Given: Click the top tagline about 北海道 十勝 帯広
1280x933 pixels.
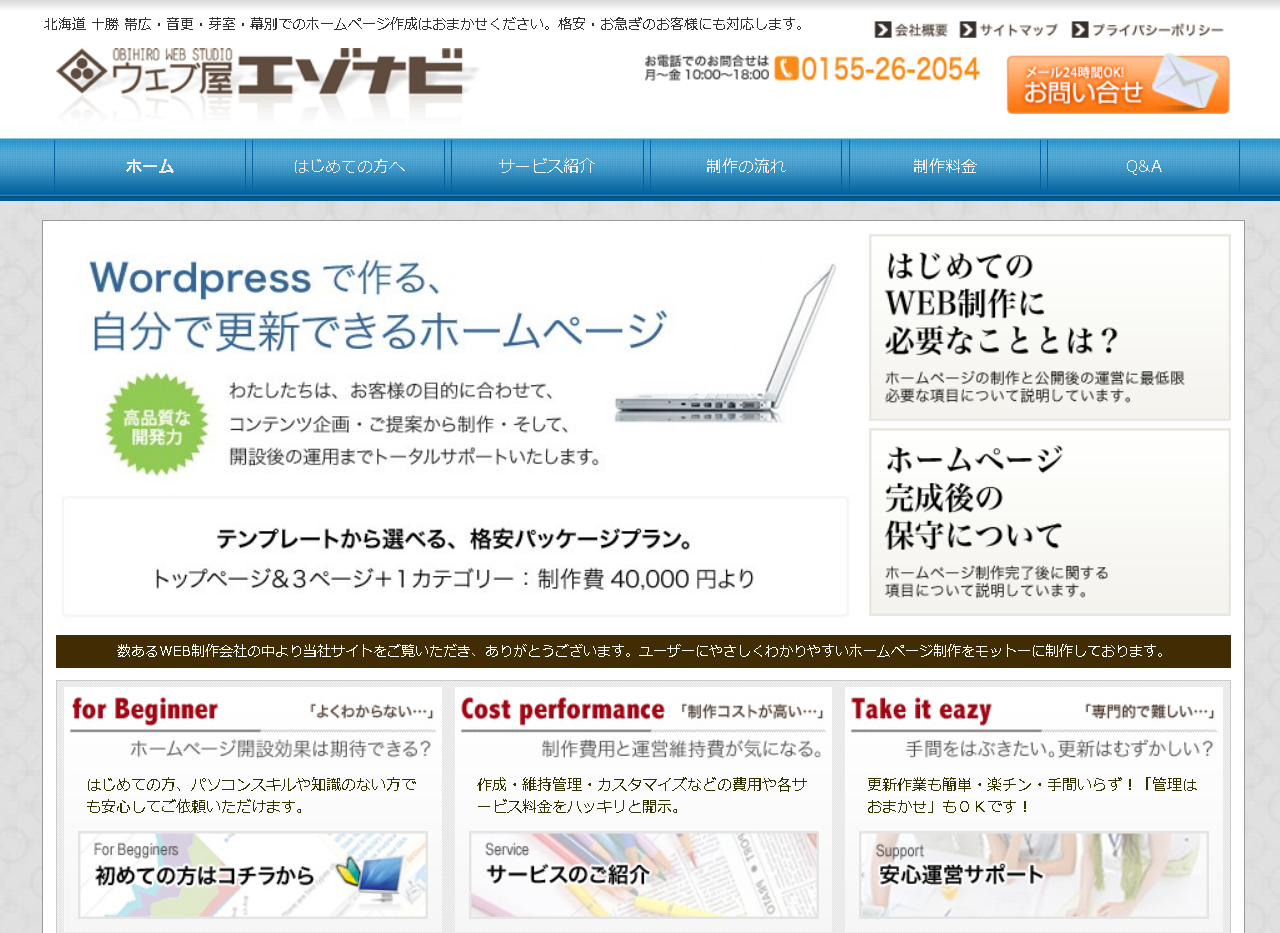Looking at the screenshot, I should (424, 24).
